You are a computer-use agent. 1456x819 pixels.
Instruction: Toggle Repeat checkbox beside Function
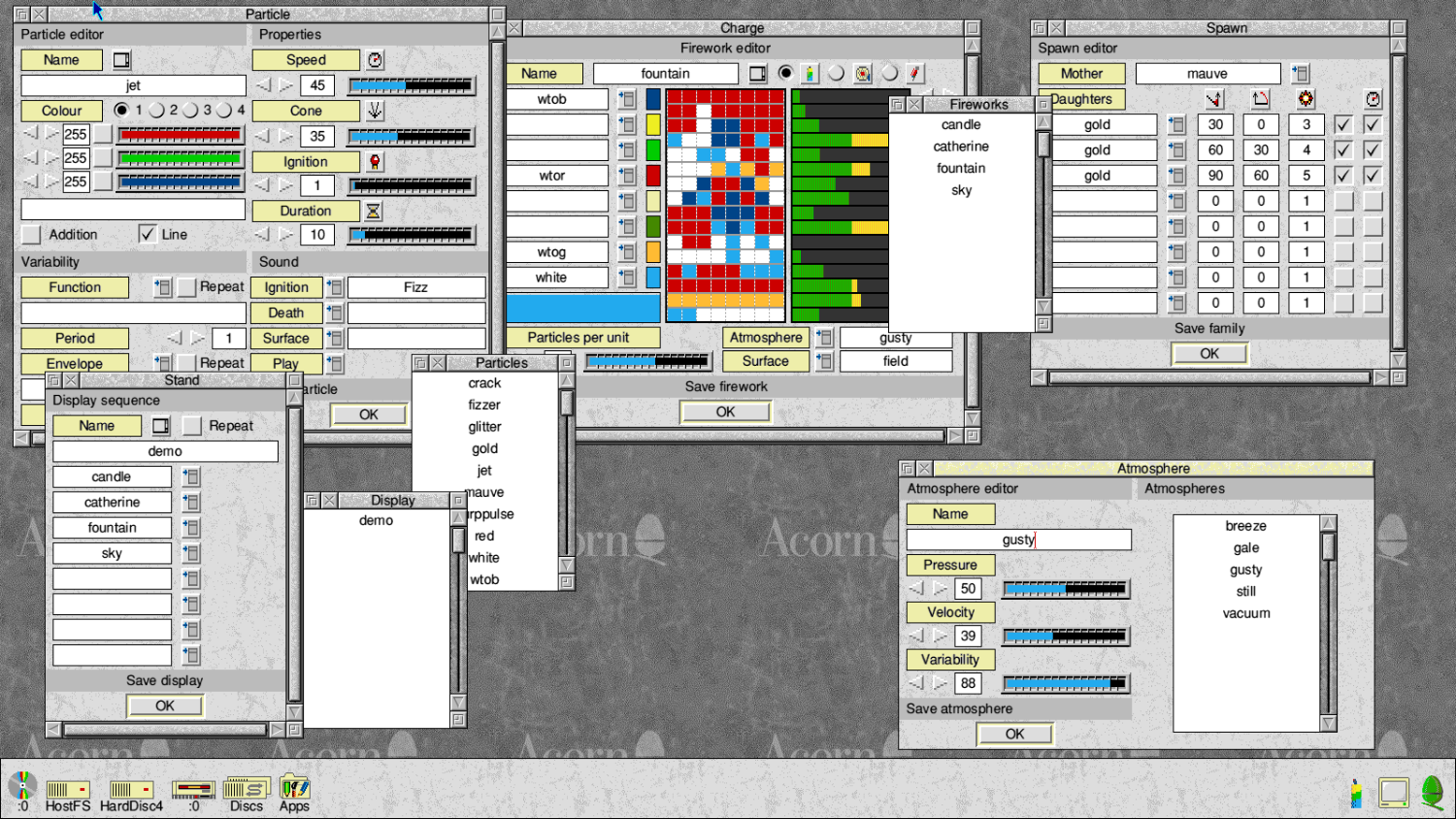tap(186, 287)
